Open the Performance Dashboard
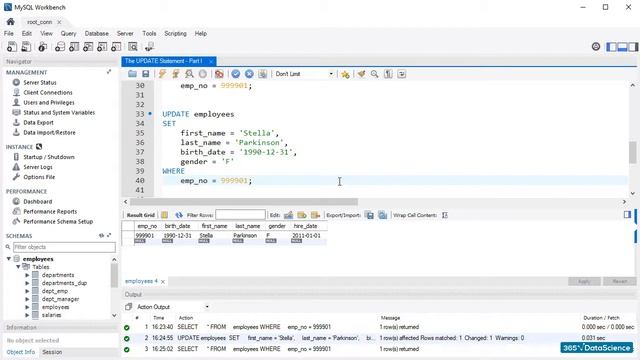The image size is (640, 360). pos(38,201)
